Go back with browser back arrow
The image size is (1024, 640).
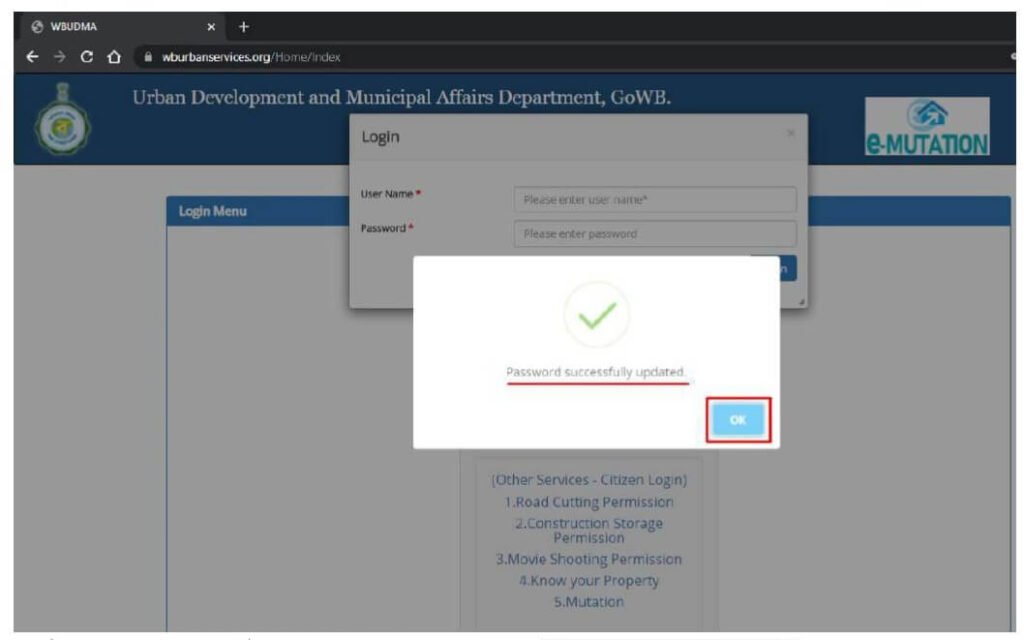click(32, 57)
